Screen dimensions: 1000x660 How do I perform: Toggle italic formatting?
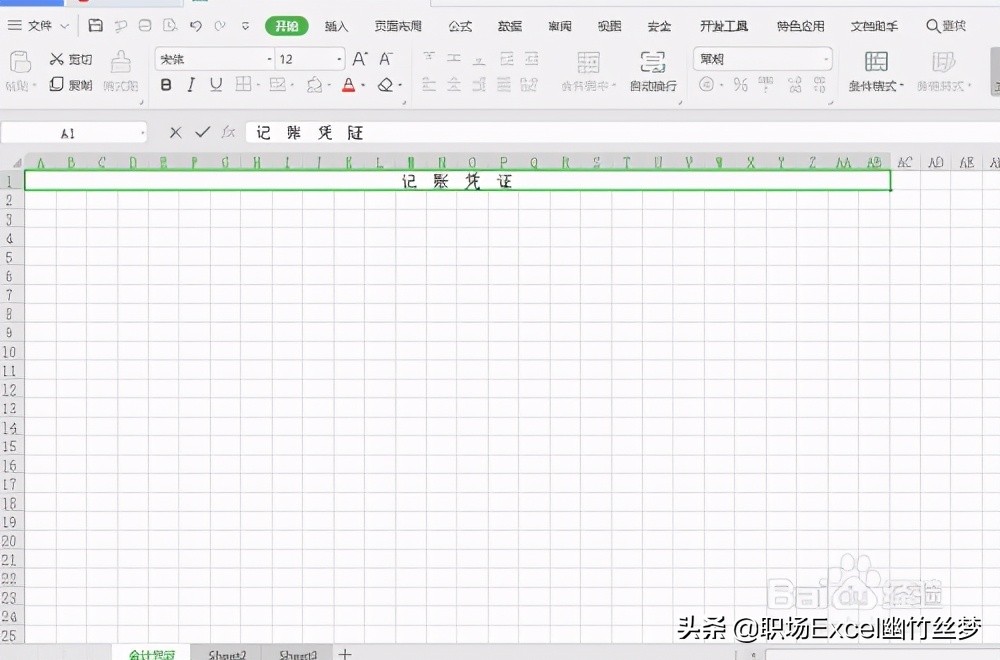coord(190,85)
